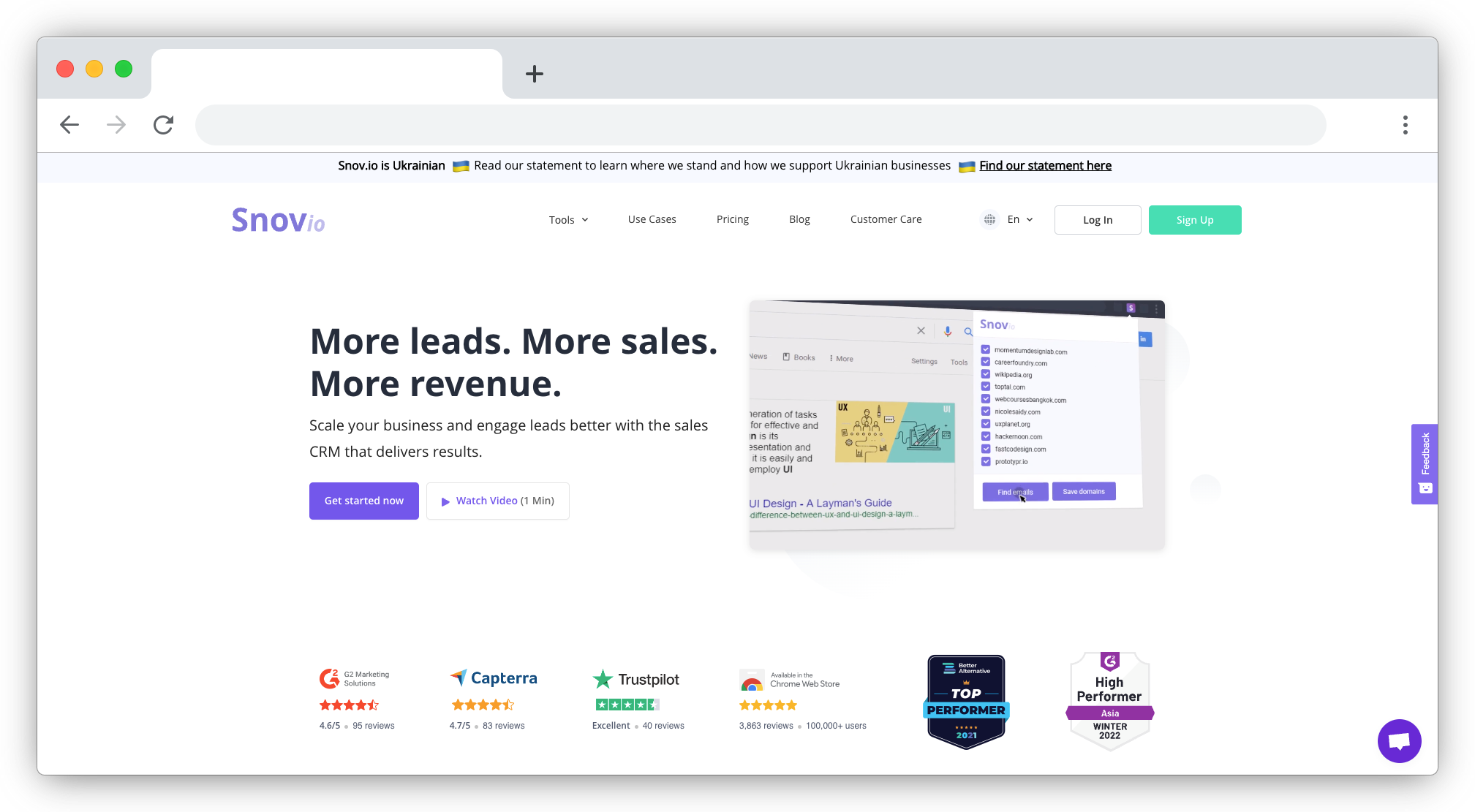Click the Log In button
Viewport: 1475px width, 812px height.
(1098, 220)
